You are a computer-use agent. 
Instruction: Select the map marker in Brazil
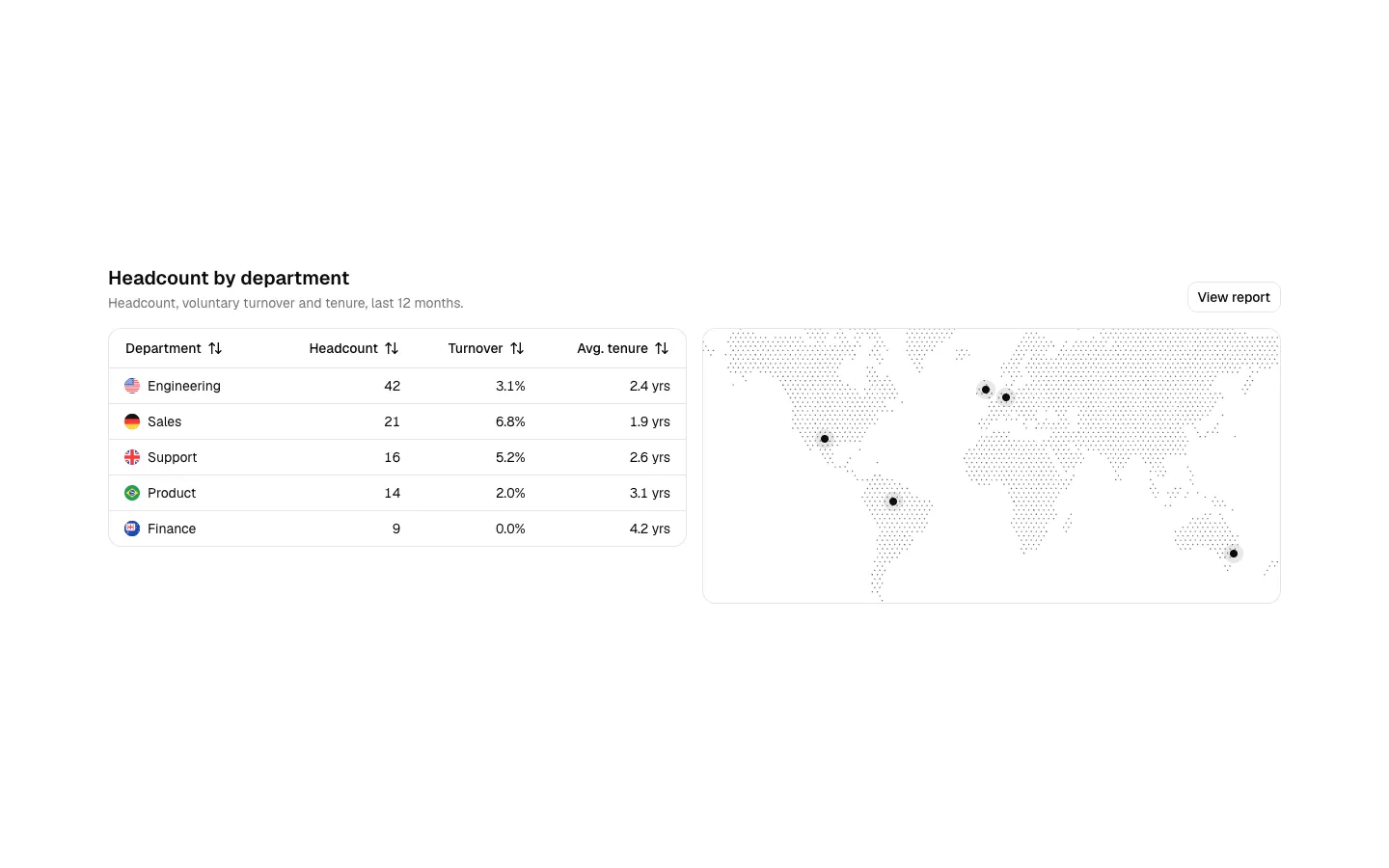(893, 502)
